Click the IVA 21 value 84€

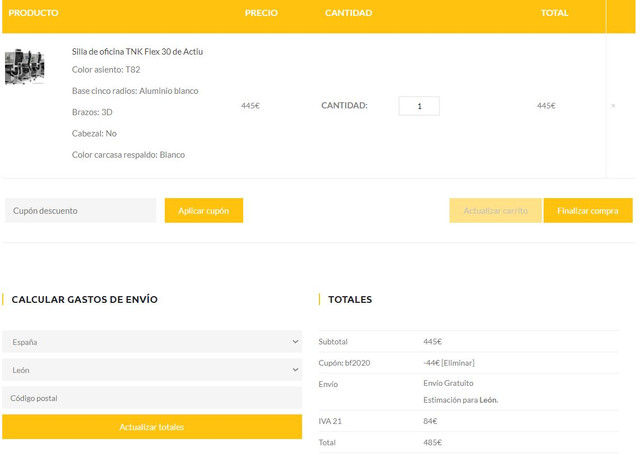tap(430, 421)
